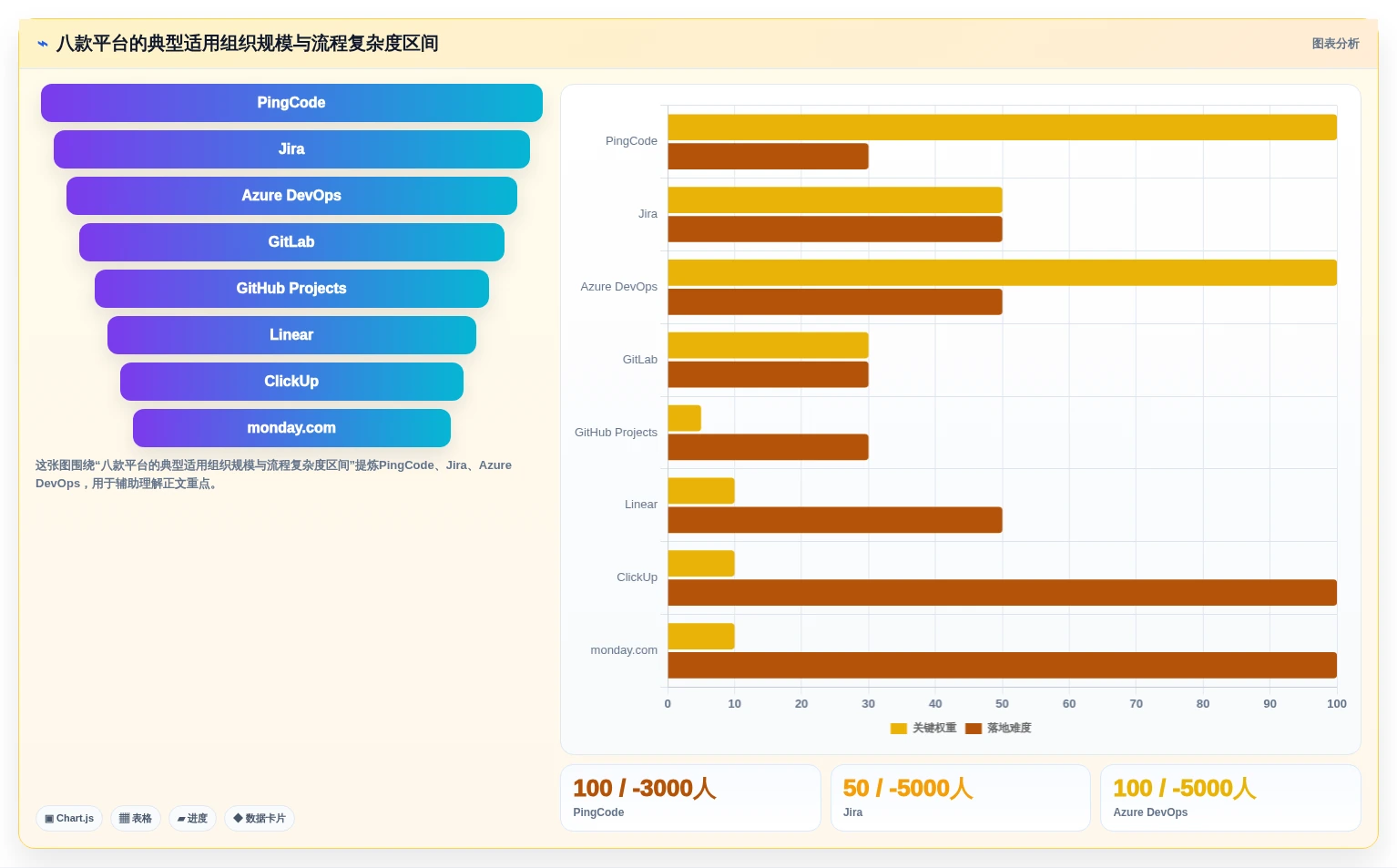The width and height of the screenshot is (1397, 868).
Task: Click Azure DevOps brown chart bar
Action: pos(835,301)
